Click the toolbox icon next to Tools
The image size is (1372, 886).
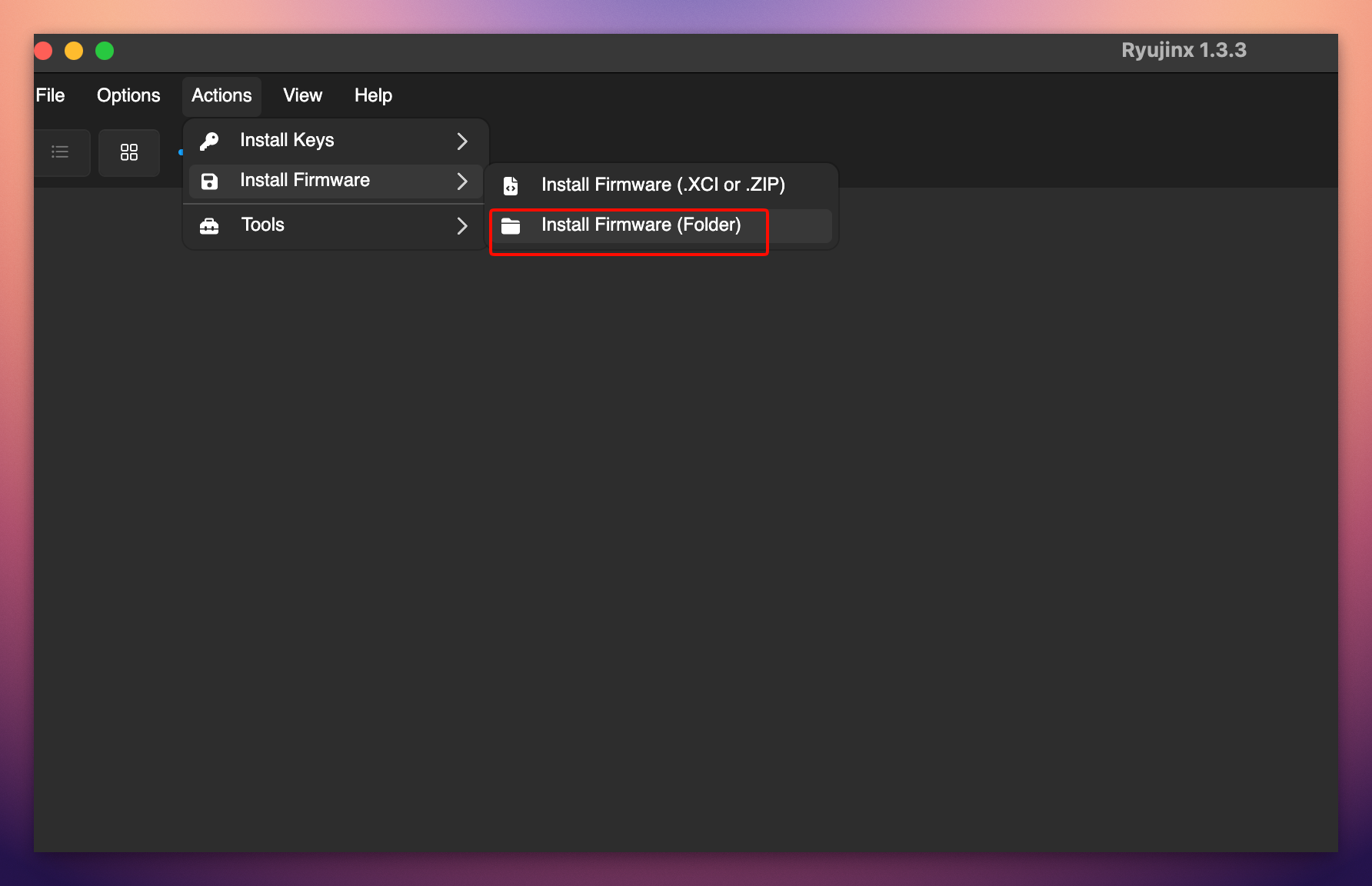coord(209,225)
